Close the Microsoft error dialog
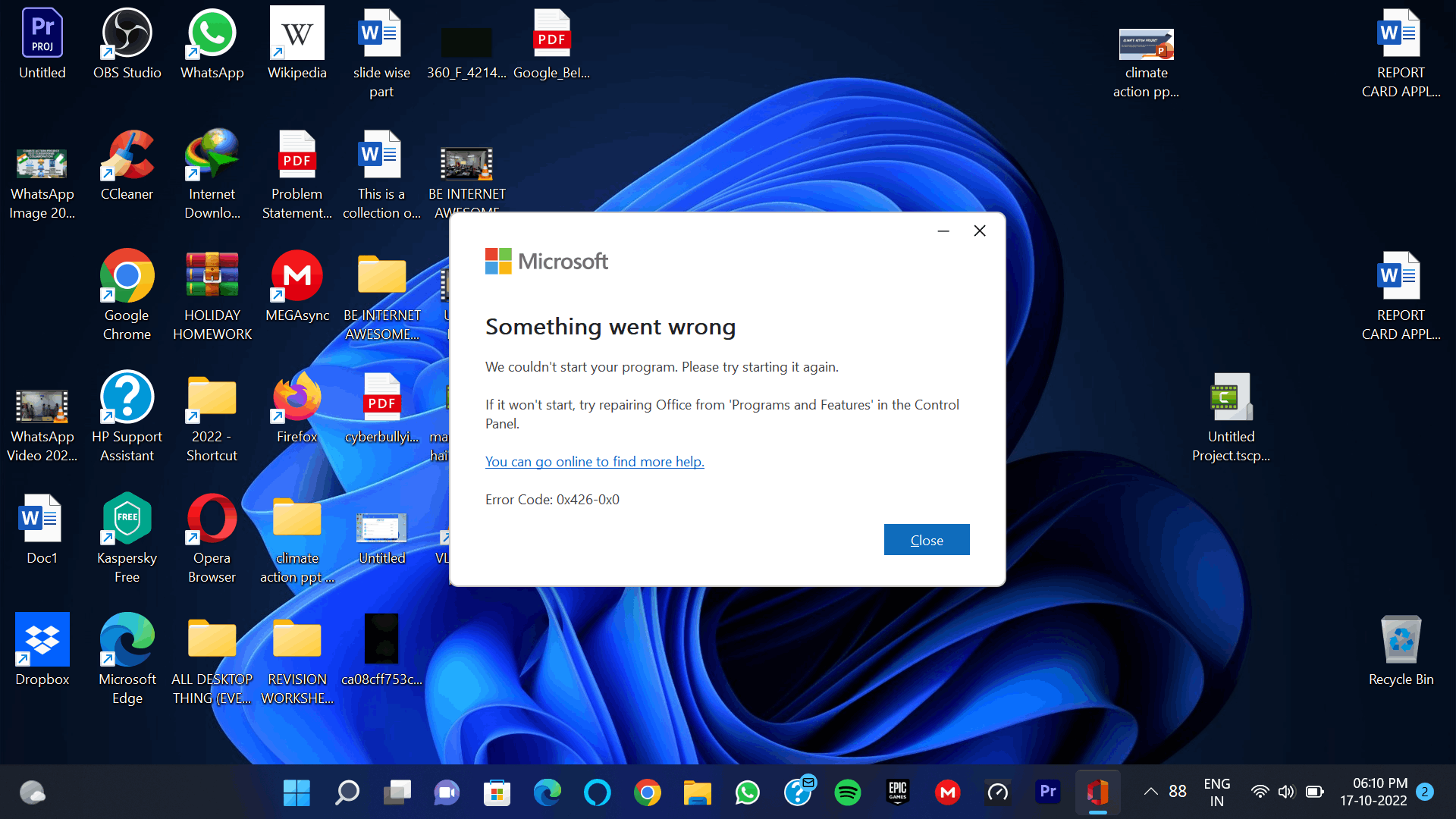1456x819 pixels. click(x=926, y=540)
